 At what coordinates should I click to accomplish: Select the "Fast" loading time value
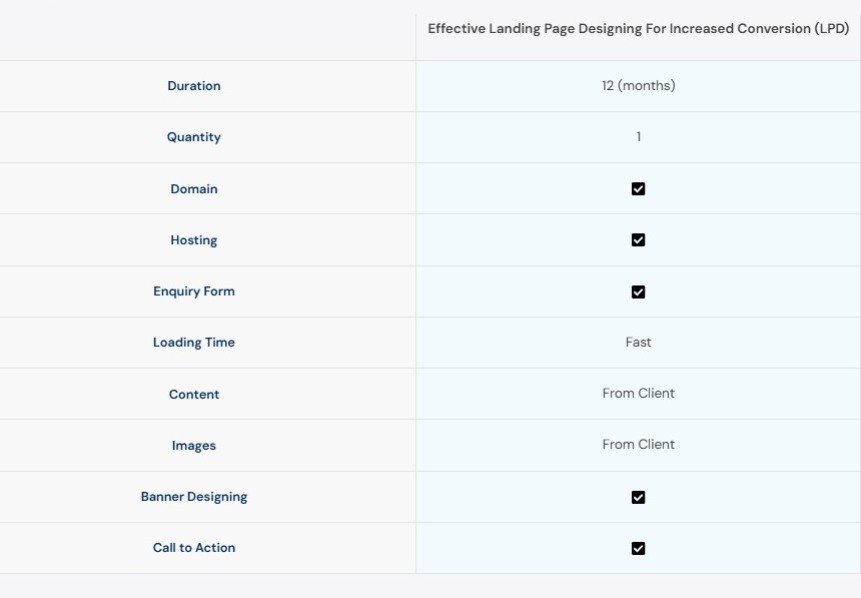click(638, 342)
